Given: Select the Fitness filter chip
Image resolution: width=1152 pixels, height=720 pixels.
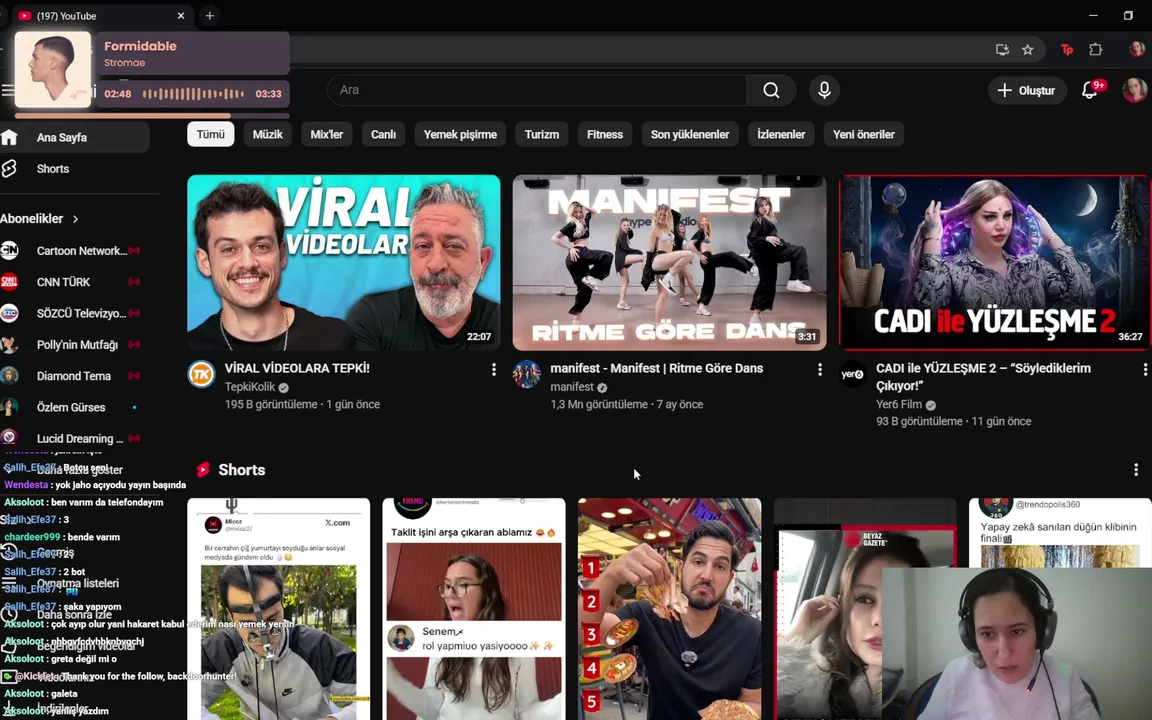Looking at the screenshot, I should click(x=605, y=134).
